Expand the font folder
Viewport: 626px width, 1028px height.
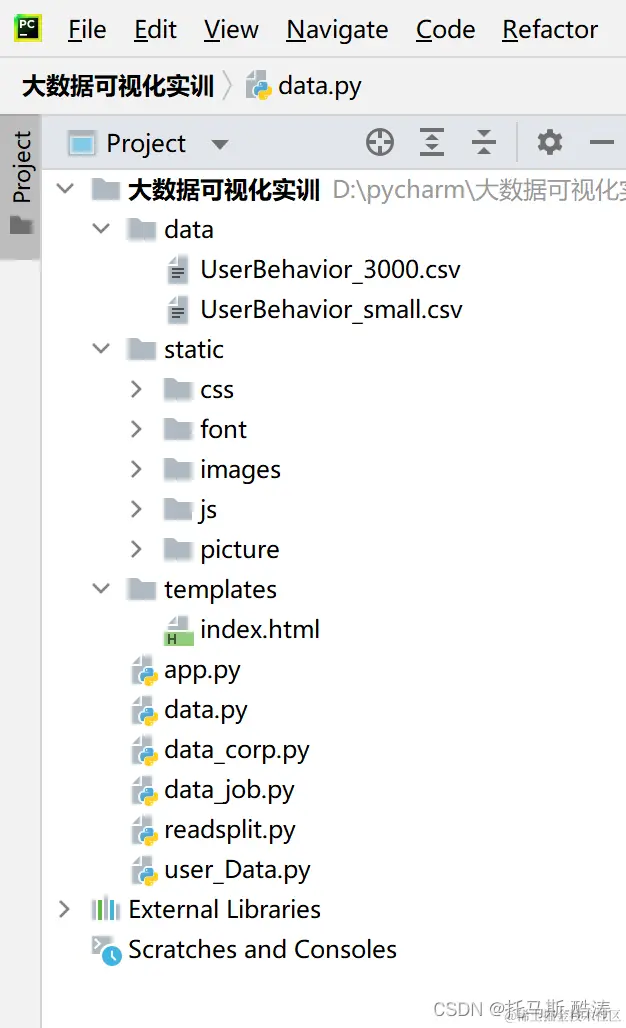pos(136,429)
